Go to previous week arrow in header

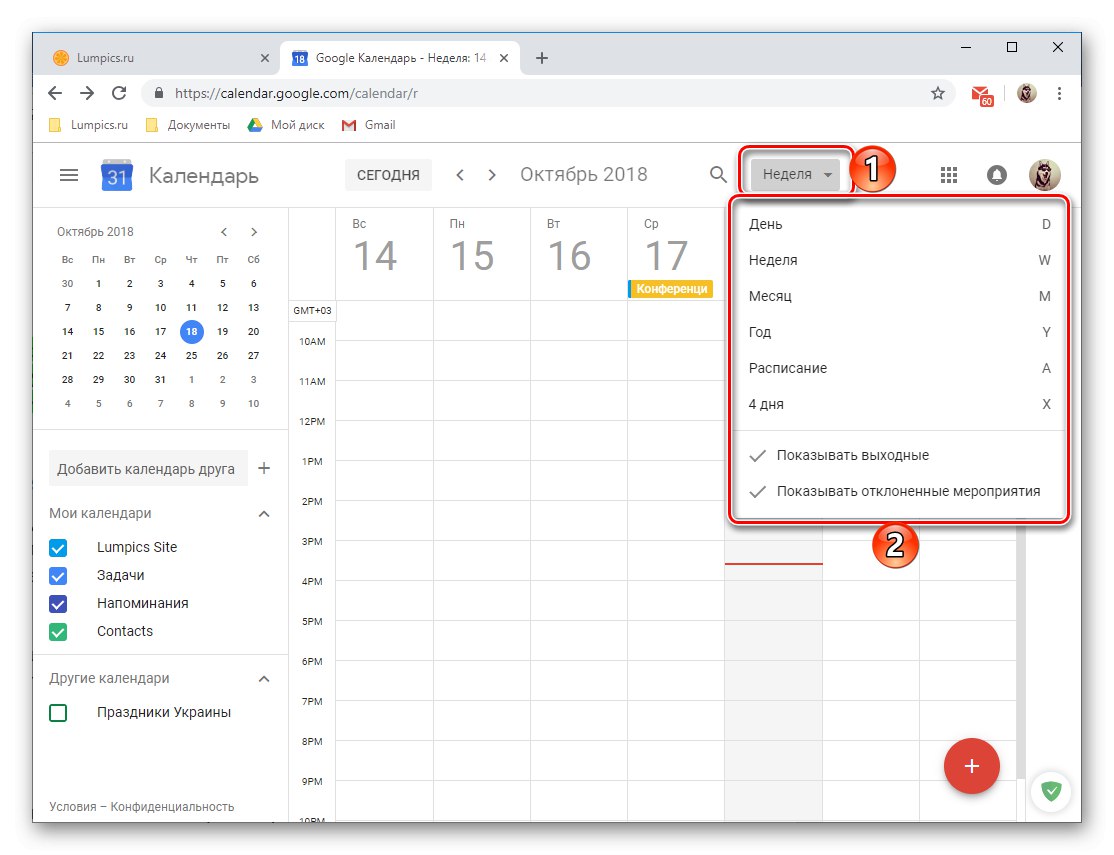(460, 175)
